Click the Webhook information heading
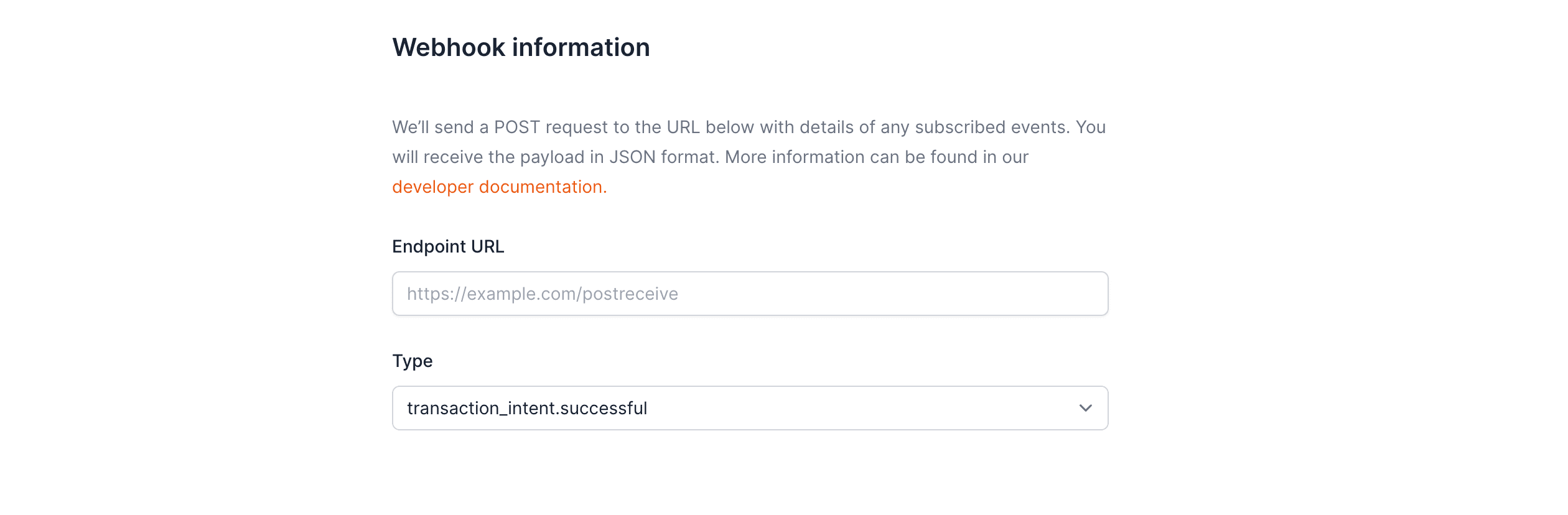 [x=521, y=47]
